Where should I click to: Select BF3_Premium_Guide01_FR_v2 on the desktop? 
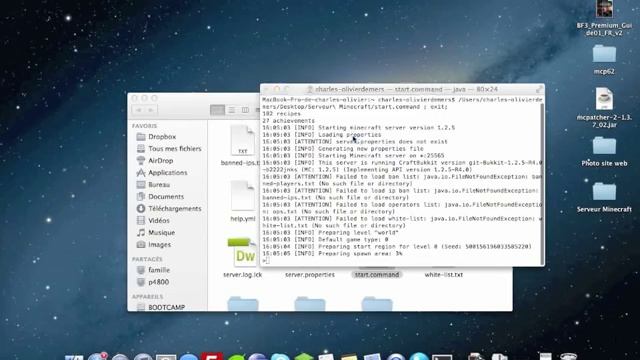point(604,9)
